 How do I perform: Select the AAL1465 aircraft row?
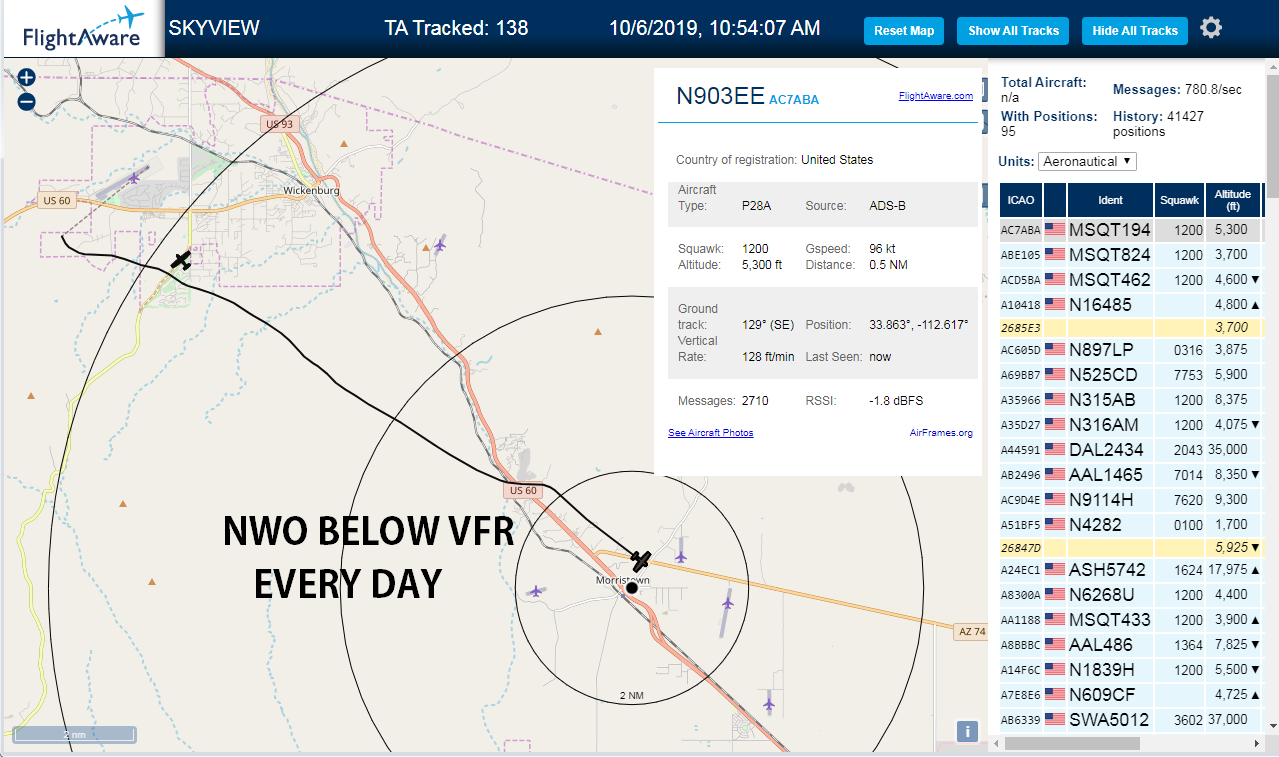(1131, 474)
